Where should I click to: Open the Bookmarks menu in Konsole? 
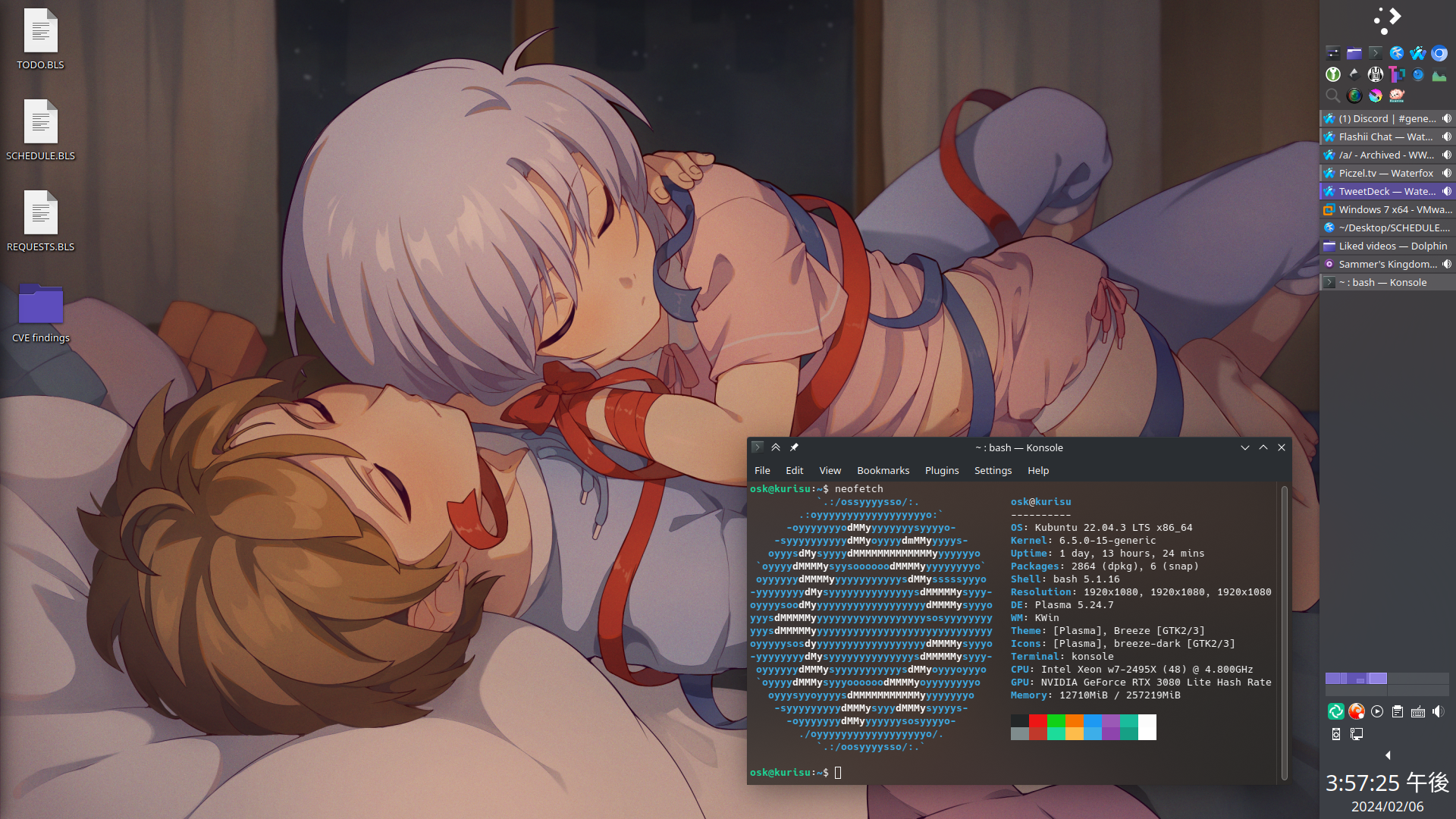pyautogui.click(x=883, y=470)
